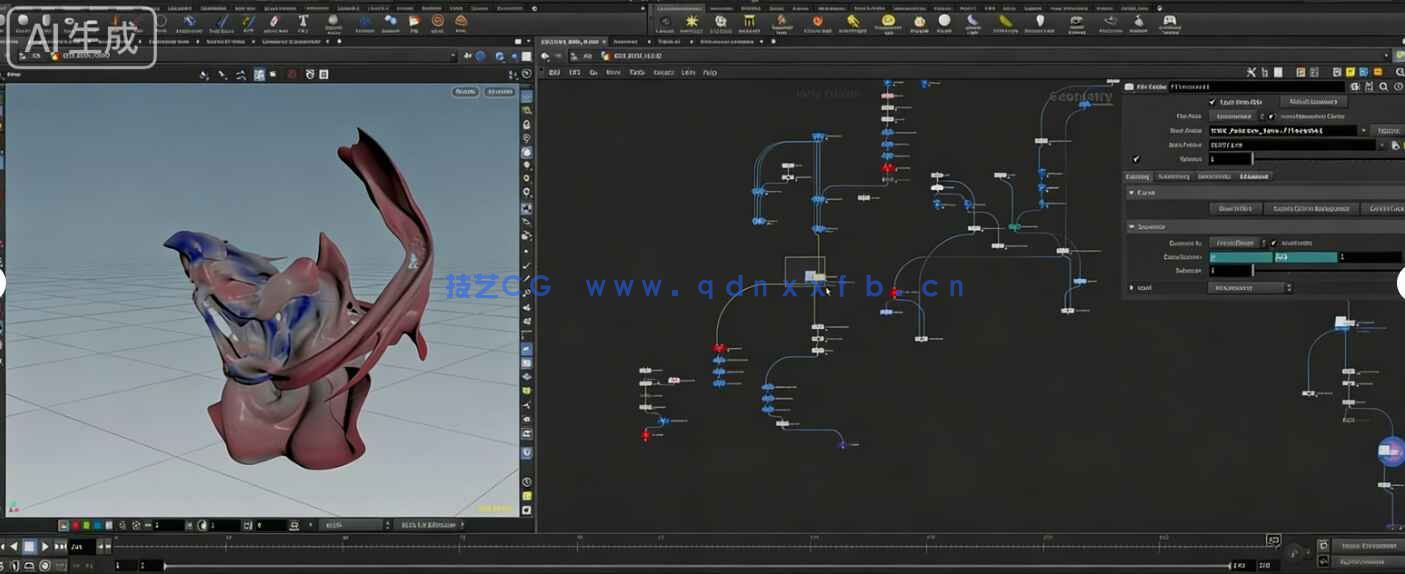This screenshot has width=1405, height=574.
Task: Click the white sphere light shelf icon
Action: click(x=944, y=20)
